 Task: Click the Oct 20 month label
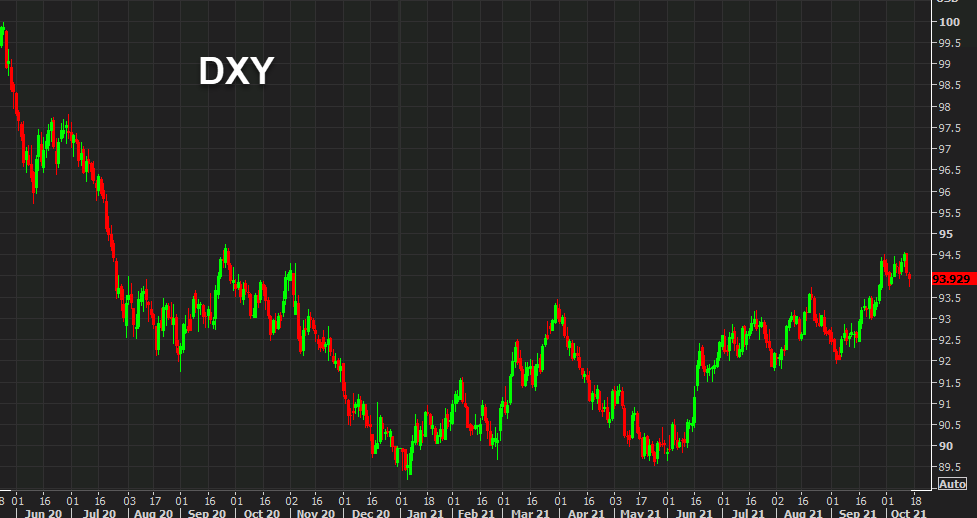click(262, 513)
